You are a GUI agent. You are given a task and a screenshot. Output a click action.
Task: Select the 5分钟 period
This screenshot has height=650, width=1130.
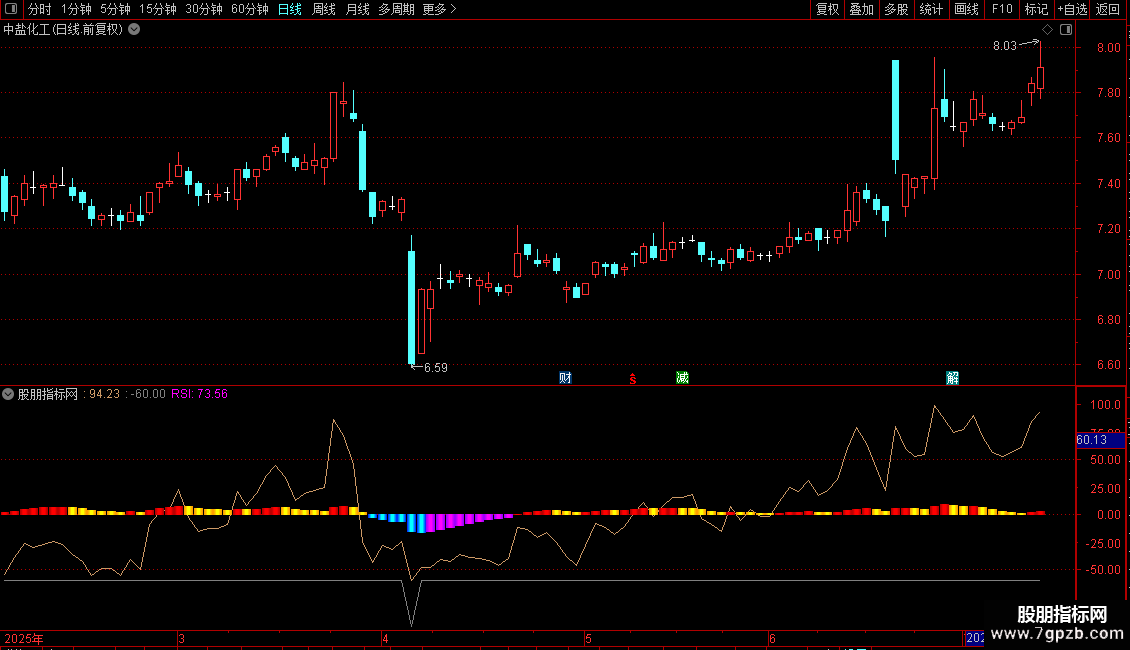click(115, 9)
